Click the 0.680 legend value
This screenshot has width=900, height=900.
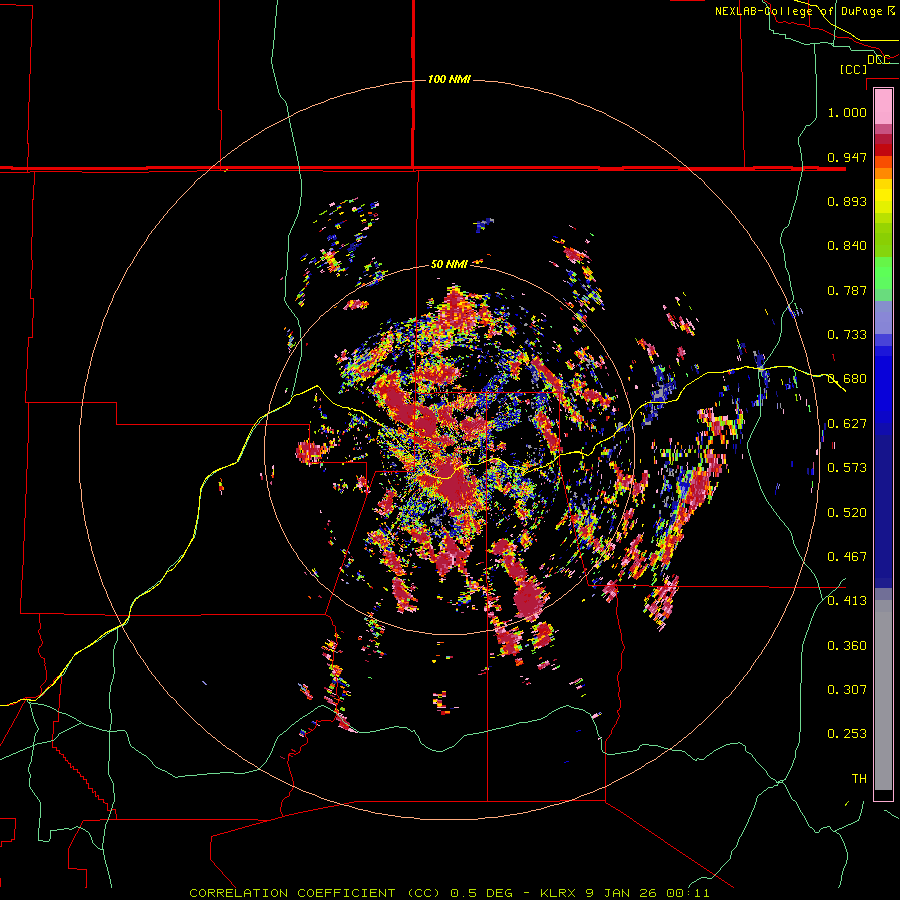click(847, 379)
